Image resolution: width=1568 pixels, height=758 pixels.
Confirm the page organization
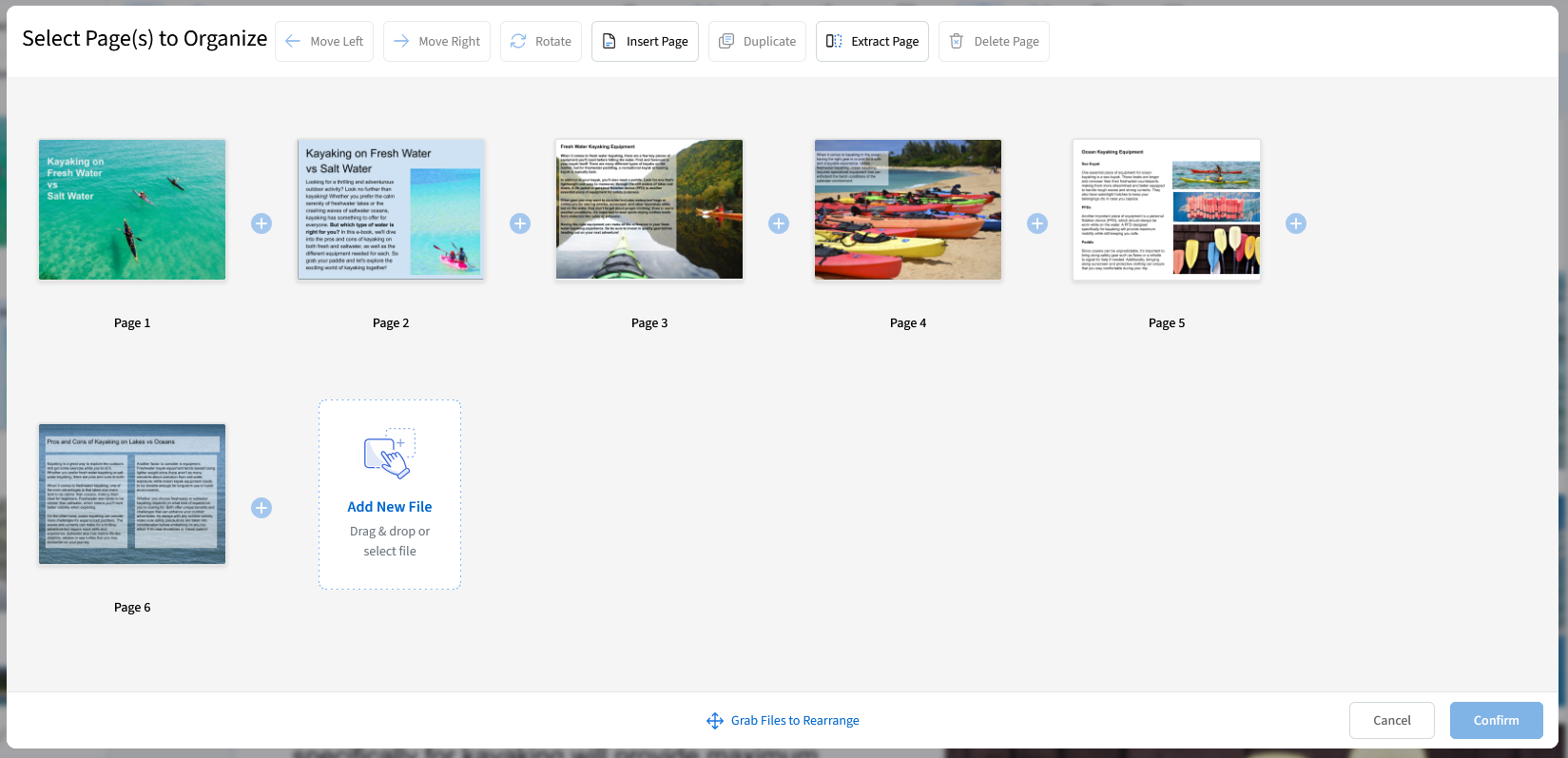pos(1497,721)
